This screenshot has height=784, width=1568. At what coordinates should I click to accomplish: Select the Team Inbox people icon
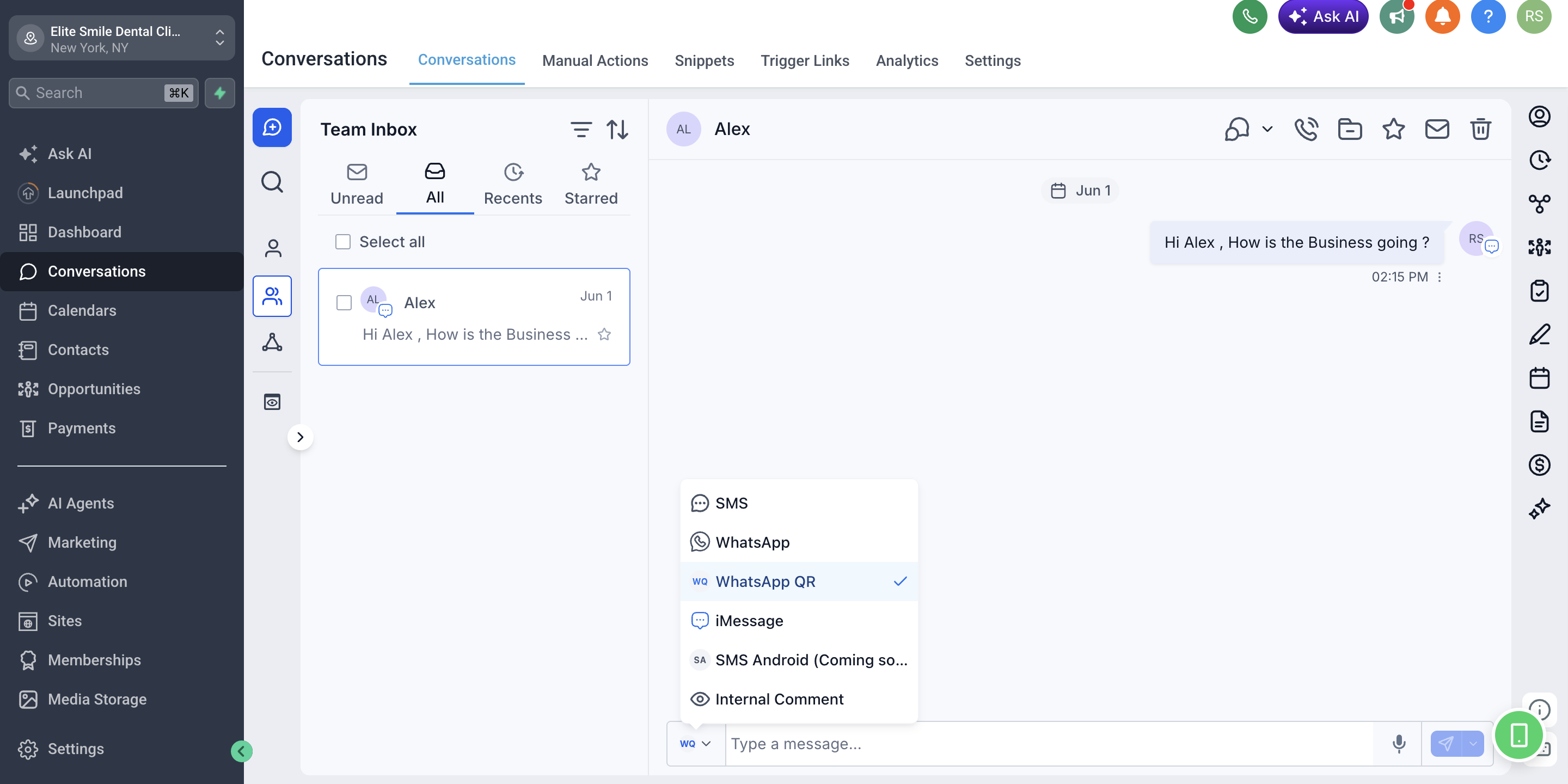(272, 296)
